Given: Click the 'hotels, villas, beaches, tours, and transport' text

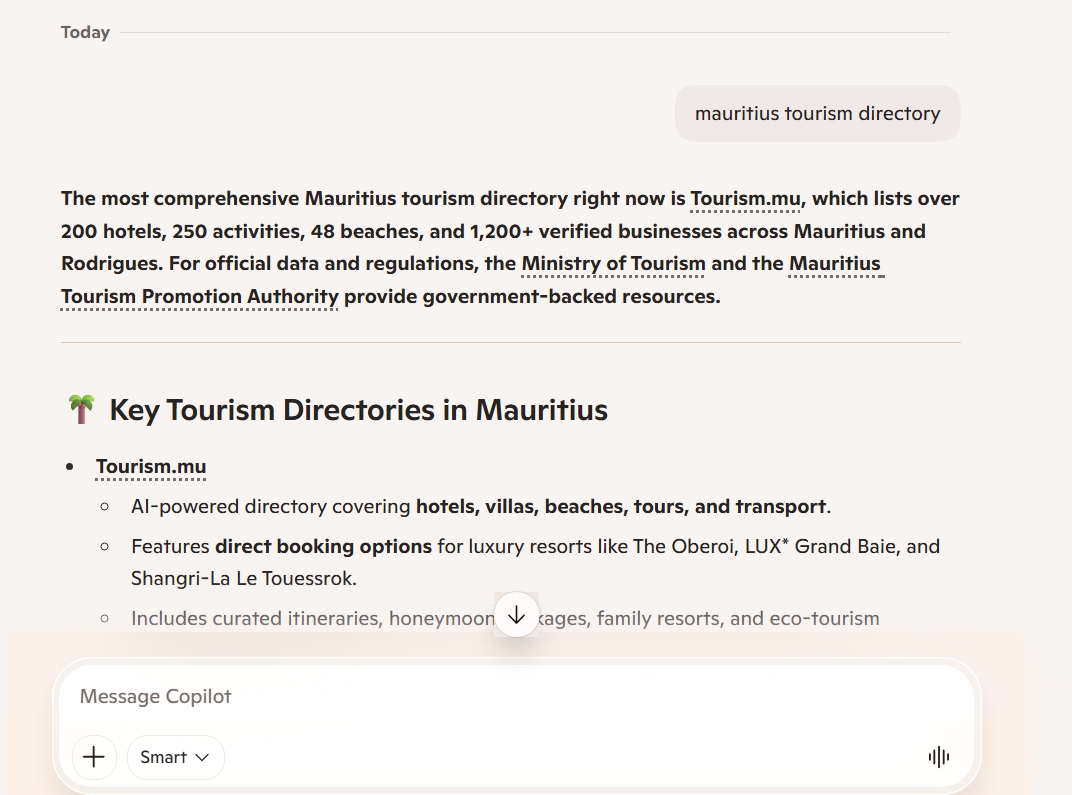Looking at the screenshot, I should 621,507.
